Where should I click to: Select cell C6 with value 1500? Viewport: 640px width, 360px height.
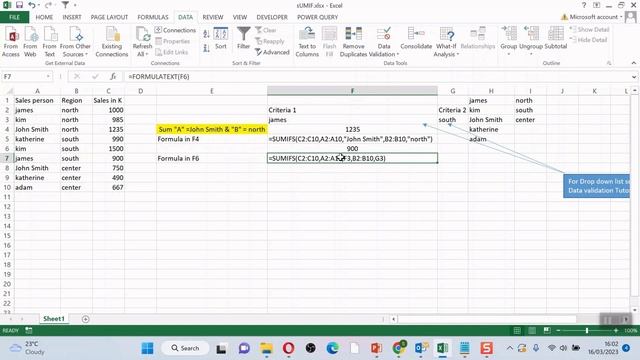[109, 149]
